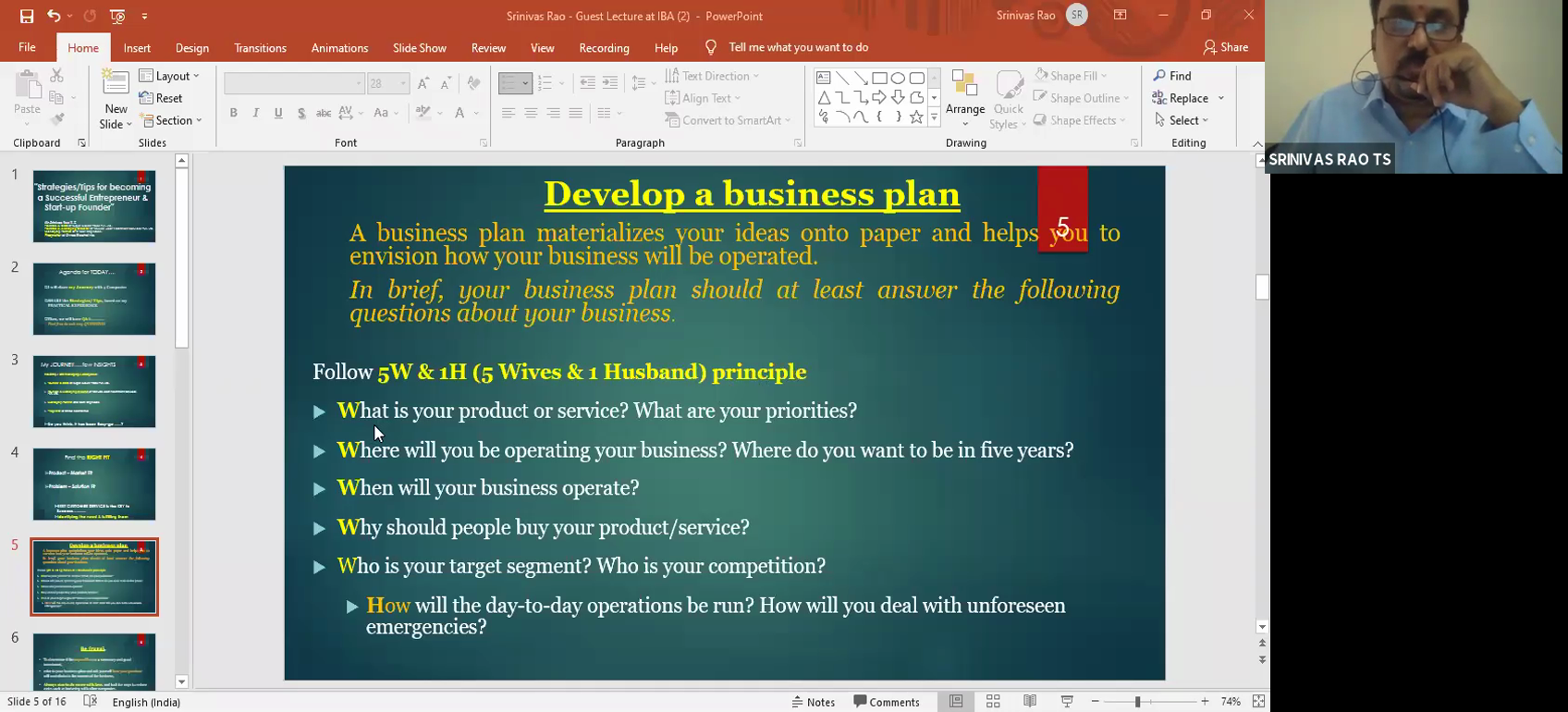The image size is (1568, 712).
Task: Click the Arrange icon
Action: 964,86
